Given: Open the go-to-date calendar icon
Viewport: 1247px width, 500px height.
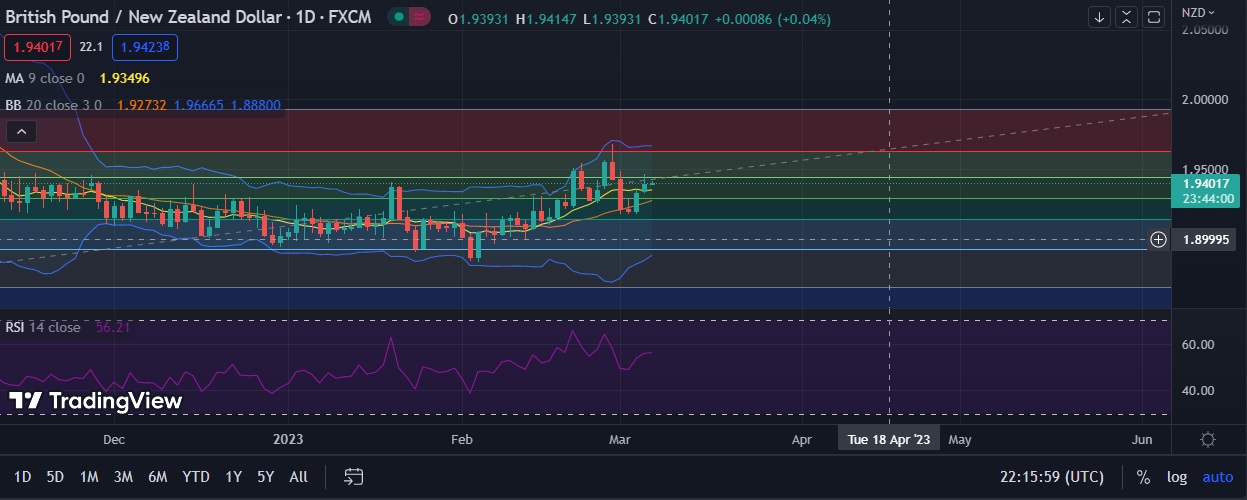Looking at the screenshot, I should point(353,477).
